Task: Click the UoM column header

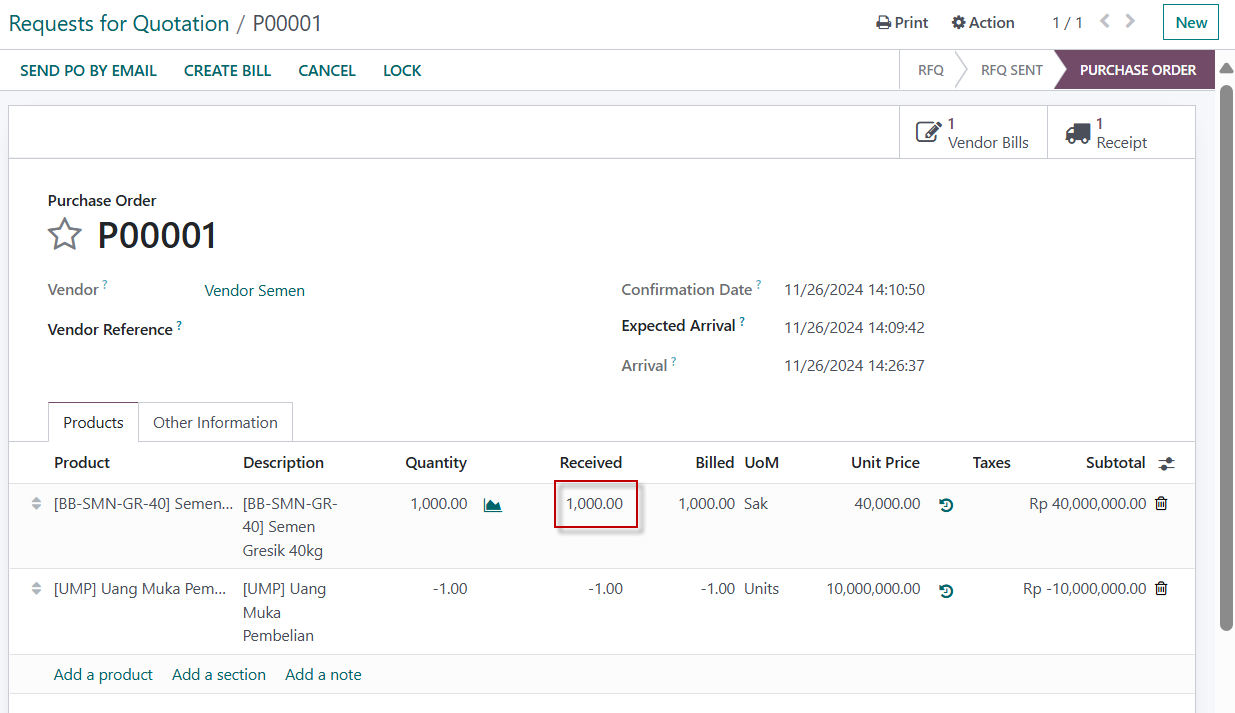Action: click(x=761, y=462)
